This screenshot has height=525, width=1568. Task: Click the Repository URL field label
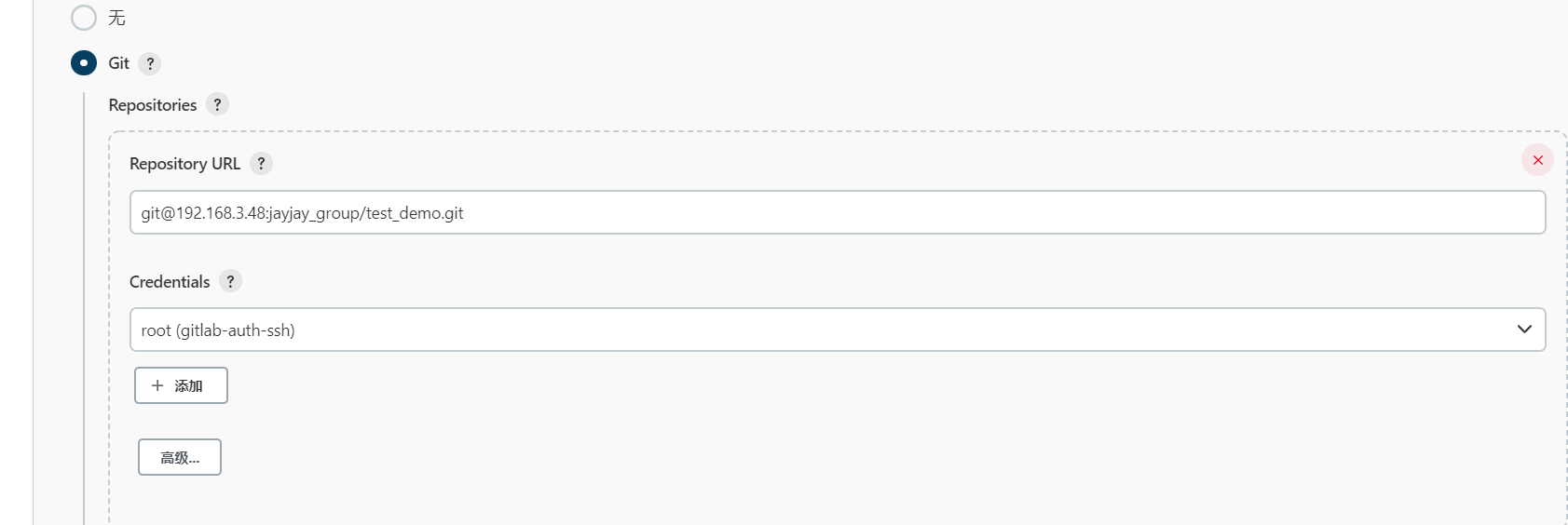pyautogui.click(x=184, y=164)
